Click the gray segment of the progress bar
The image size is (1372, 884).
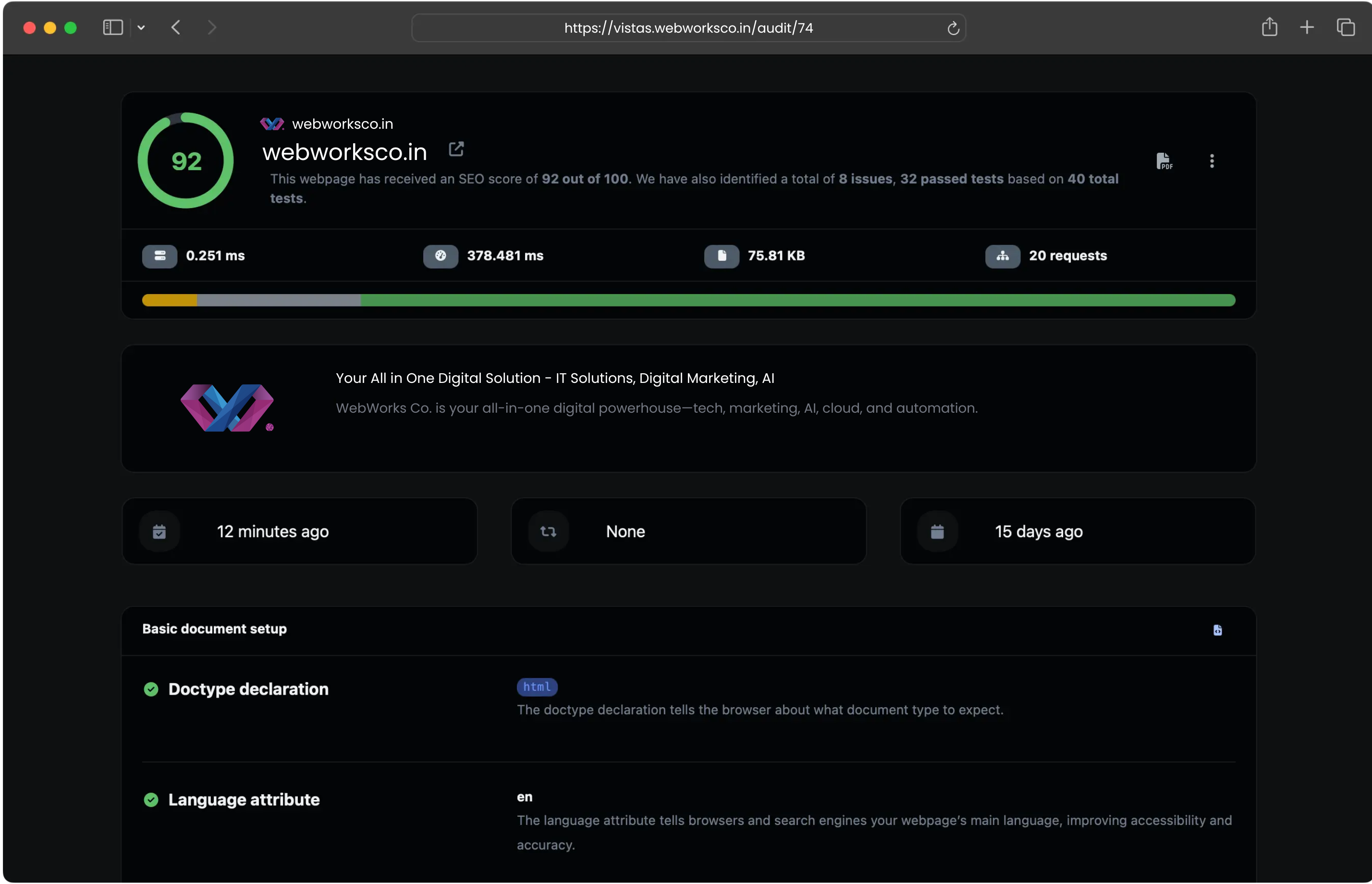(278, 300)
